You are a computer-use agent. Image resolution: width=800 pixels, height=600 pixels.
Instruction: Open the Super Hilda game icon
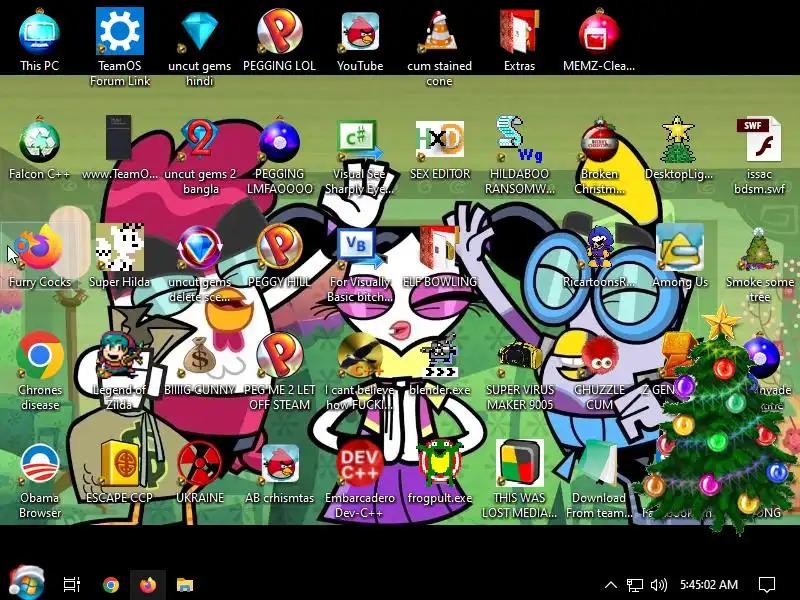point(119,247)
